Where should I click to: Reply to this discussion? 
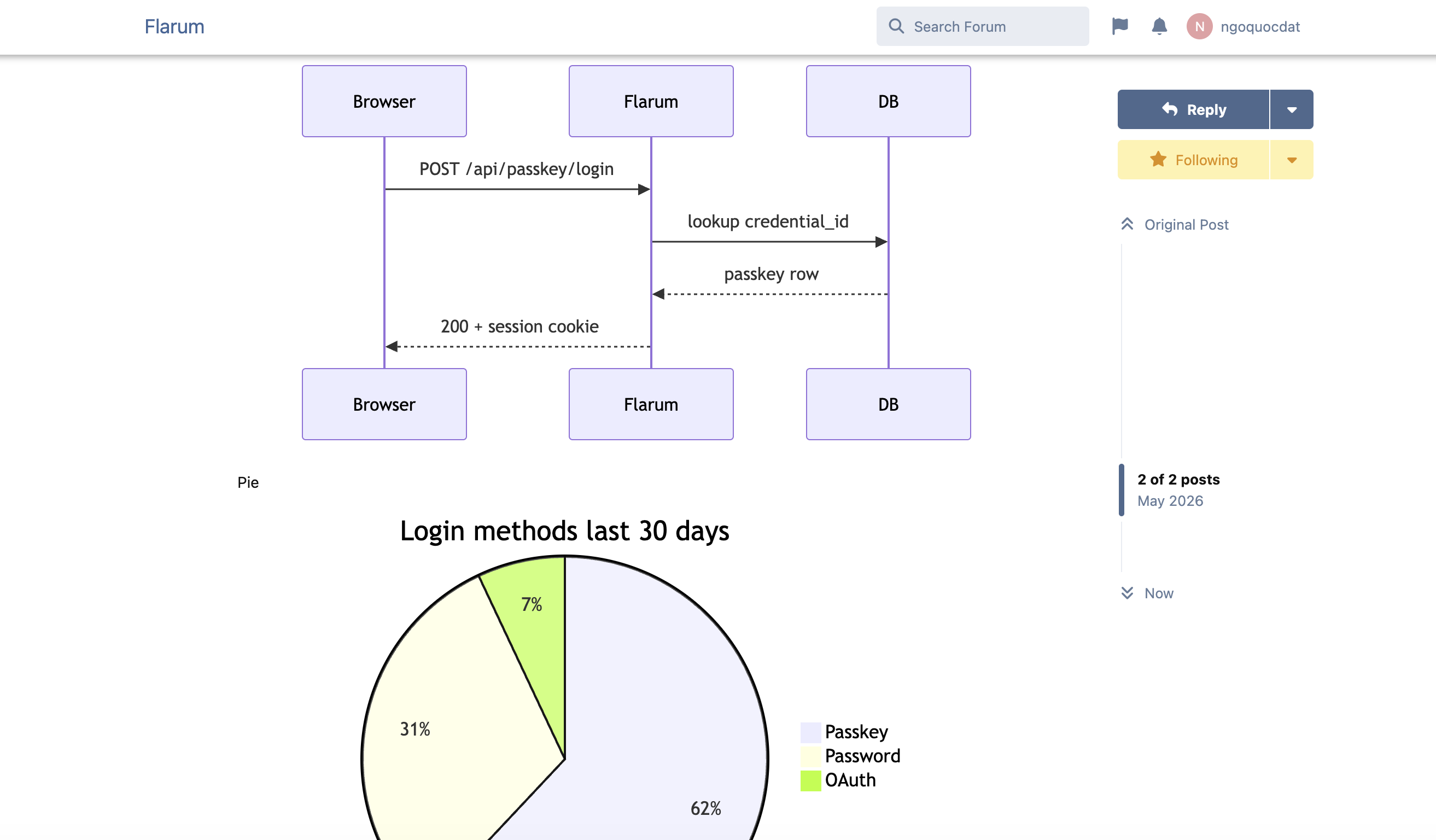point(1193,109)
